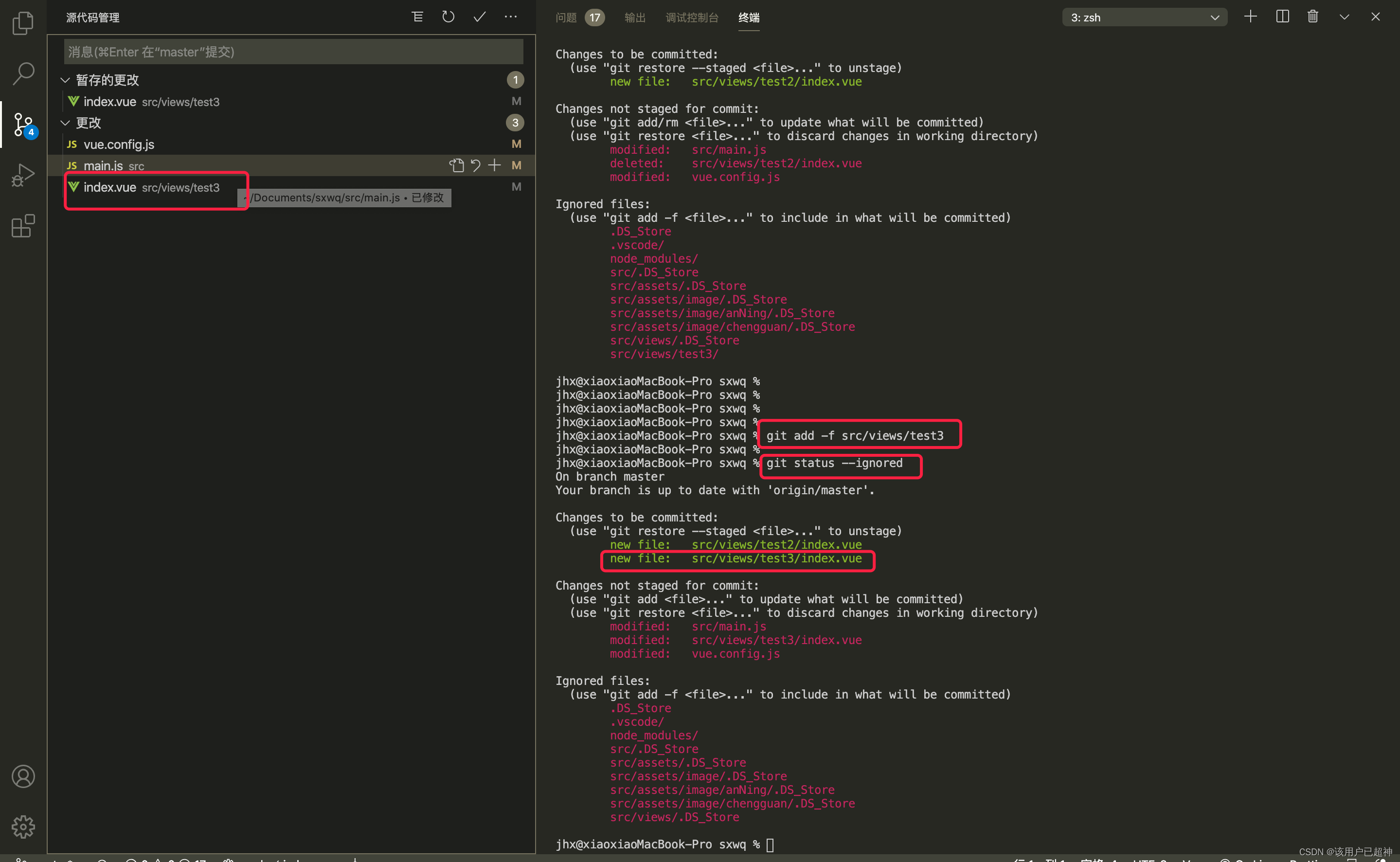Kill the terminal with trash icon
Viewport: 1400px width, 862px height.
[x=1313, y=17]
